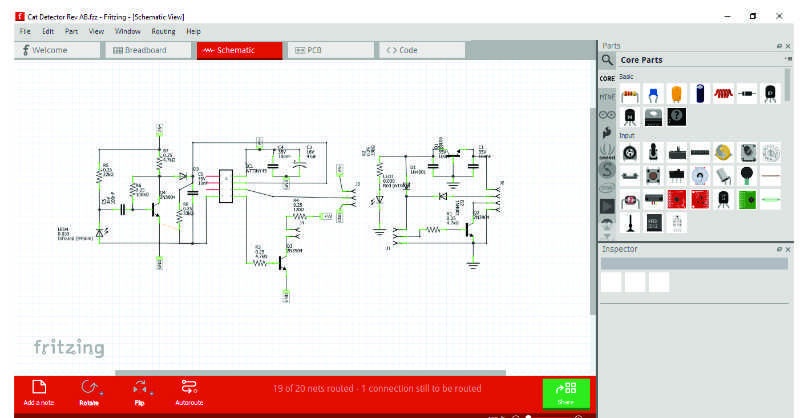Image resolution: width=800 pixels, height=418 pixels.
Task: Click the horizontal canvas scrollbar
Action: [x=310, y=373]
